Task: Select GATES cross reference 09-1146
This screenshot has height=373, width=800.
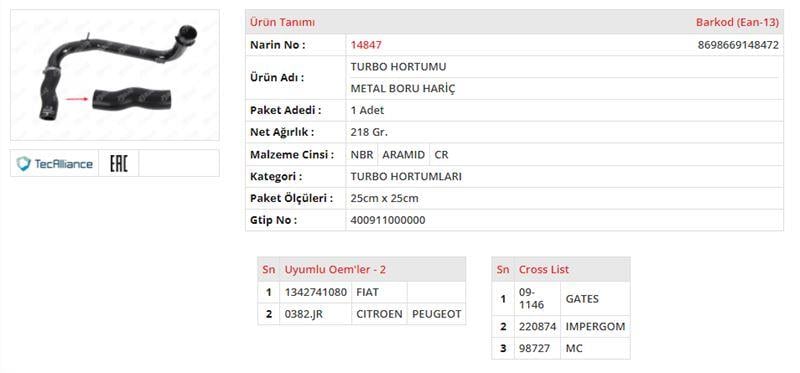Action: coord(537,299)
